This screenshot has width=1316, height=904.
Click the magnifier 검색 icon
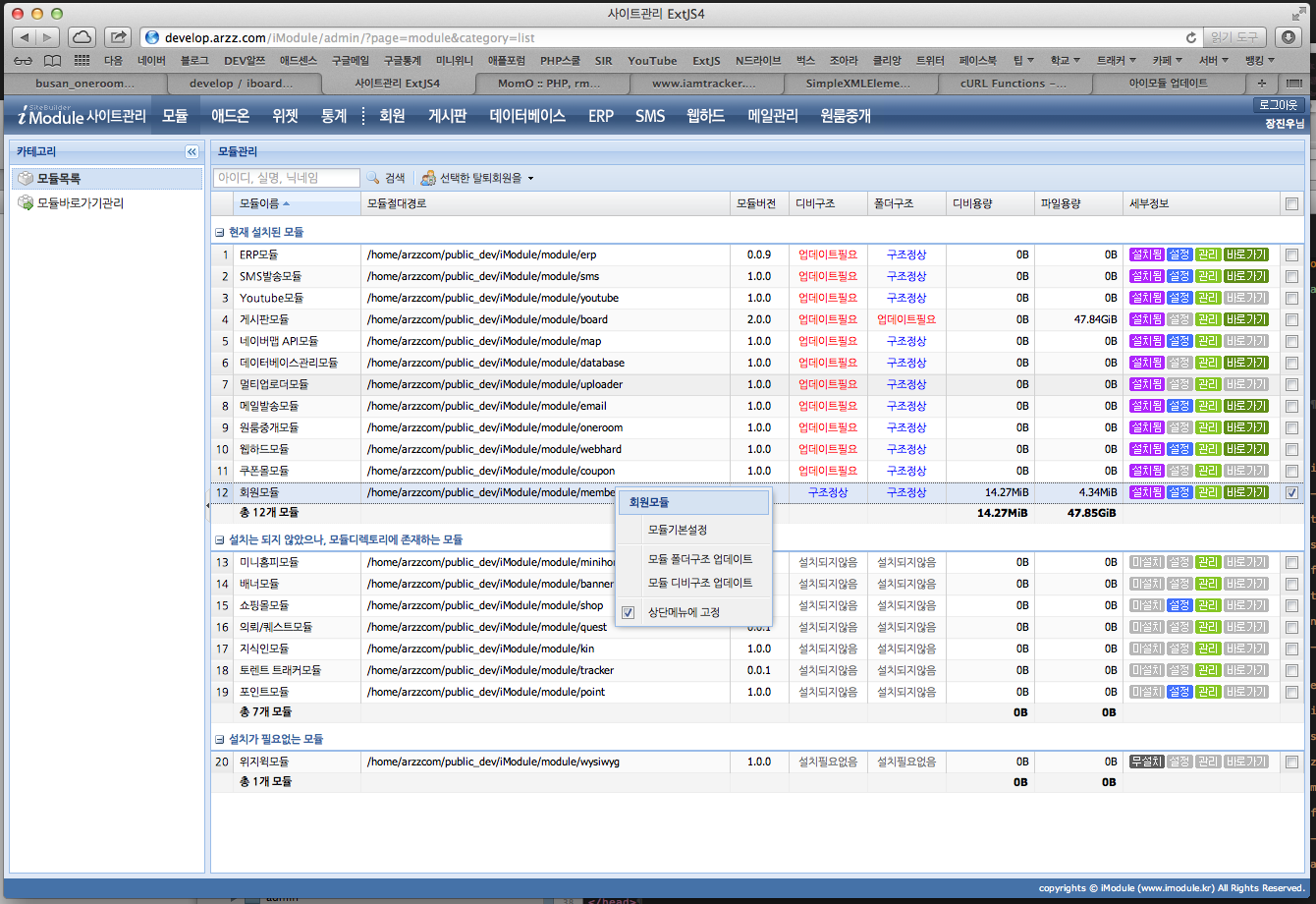pos(373,178)
